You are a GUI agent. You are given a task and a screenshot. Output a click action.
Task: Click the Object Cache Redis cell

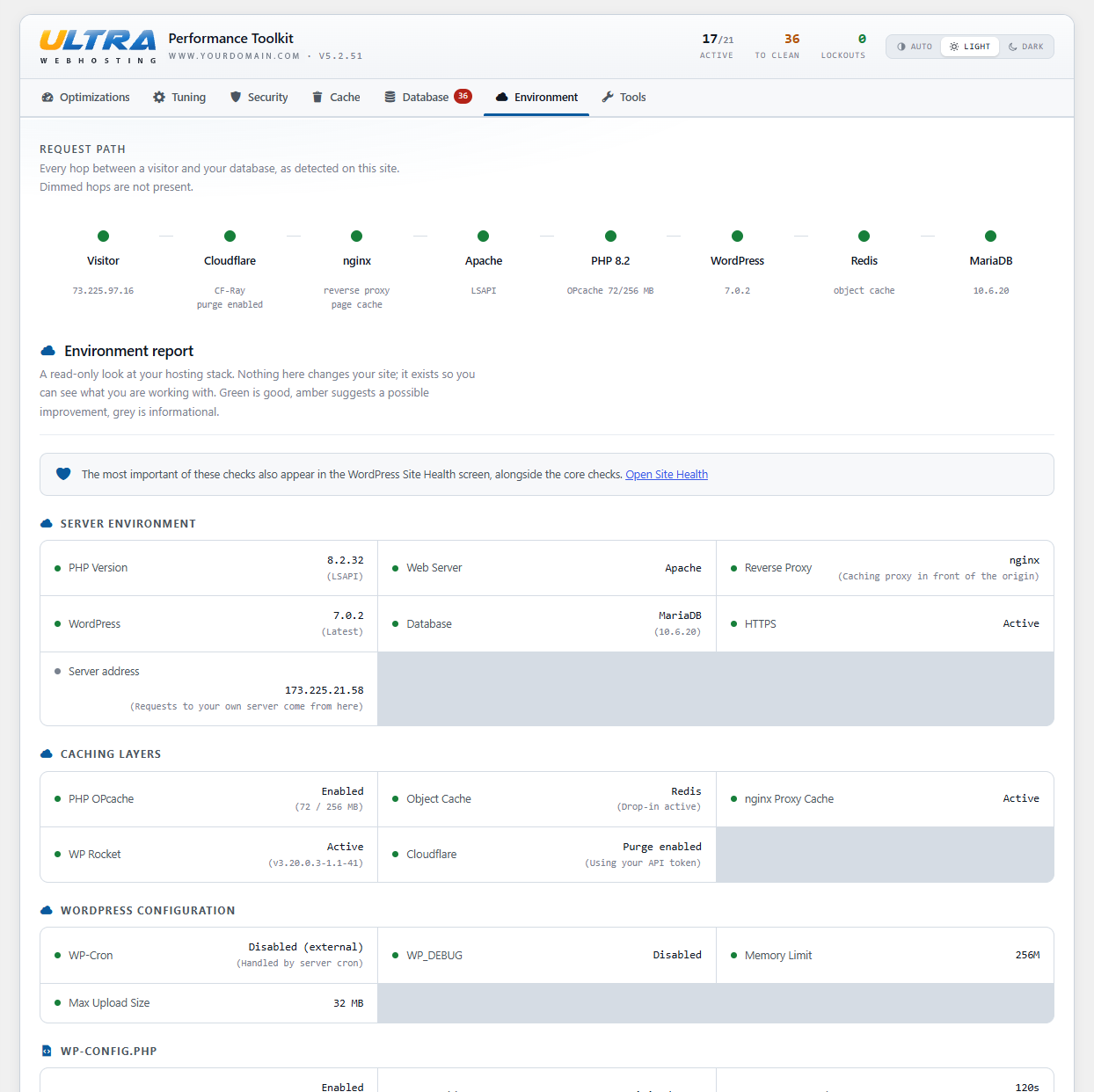pos(547,799)
